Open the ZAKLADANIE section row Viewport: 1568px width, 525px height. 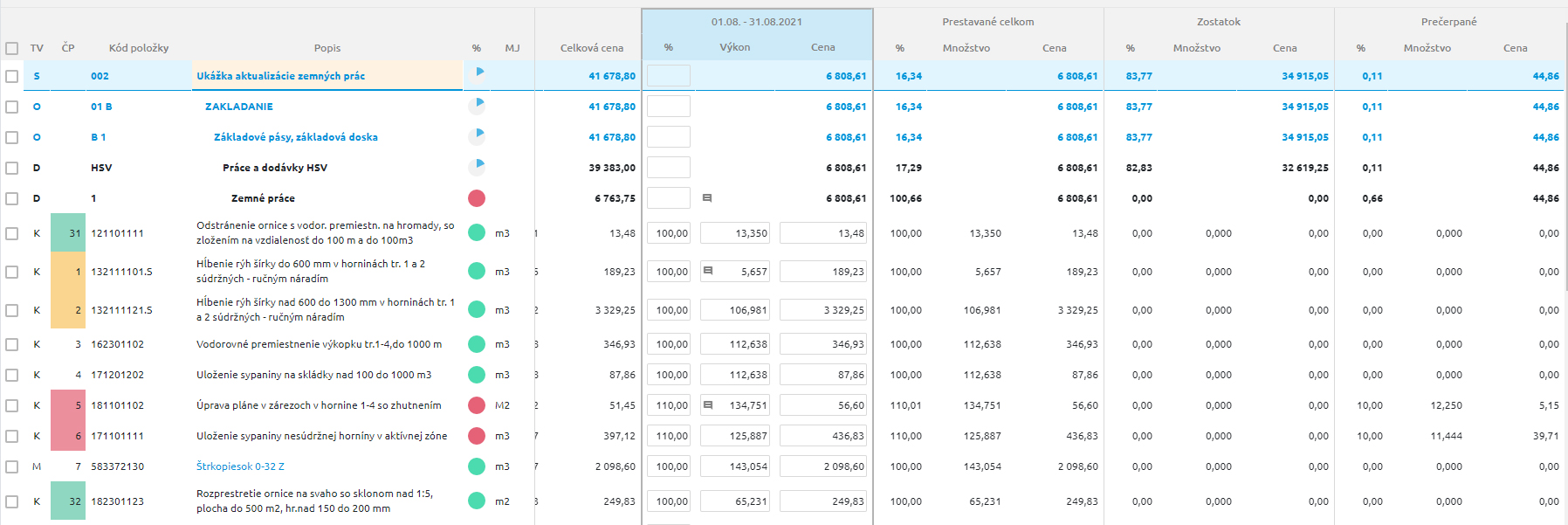[x=239, y=107]
